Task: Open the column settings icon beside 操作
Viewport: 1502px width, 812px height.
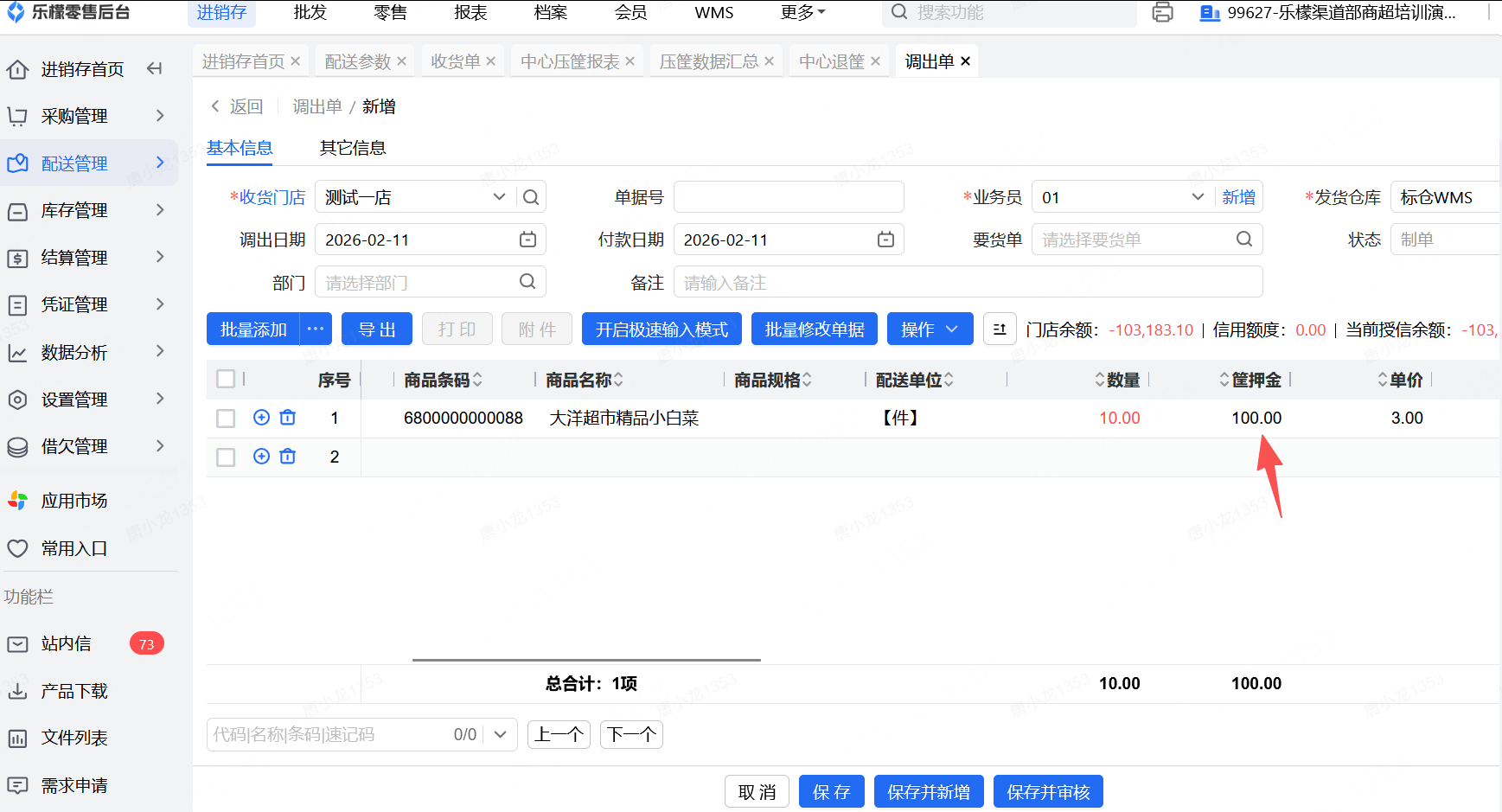Action: tap(1000, 329)
